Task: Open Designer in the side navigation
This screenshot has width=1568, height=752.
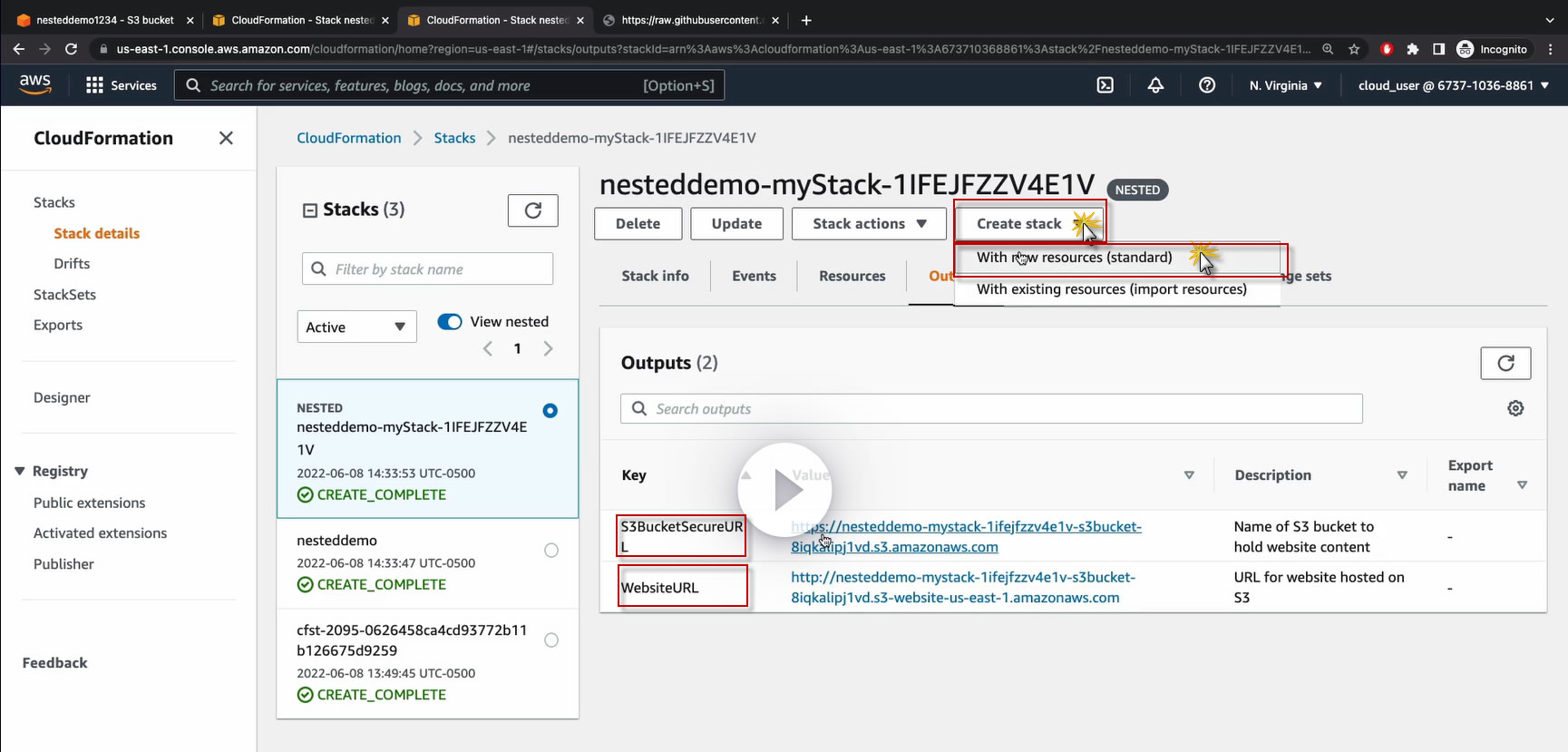Action: click(x=62, y=397)
